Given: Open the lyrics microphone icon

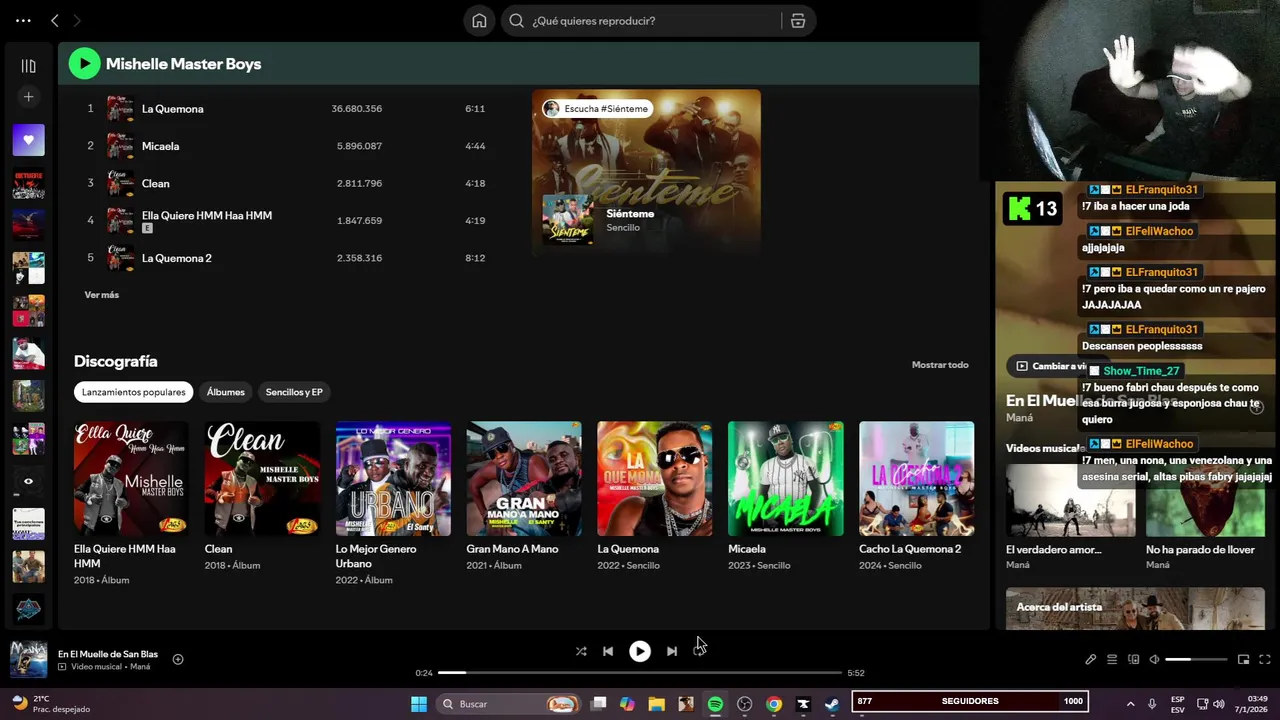Looking at the screenshot, I should (1091, 659).
